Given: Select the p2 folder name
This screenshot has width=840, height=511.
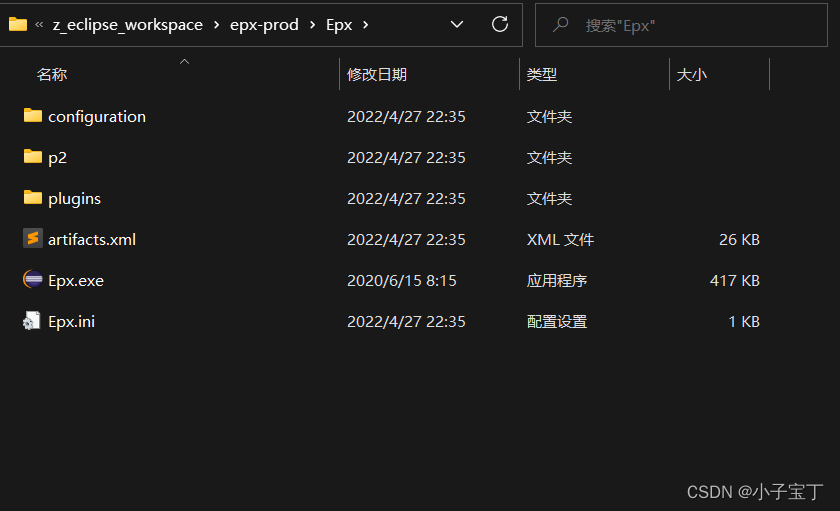Looking at the screenshot, I should tap(57, 157).
